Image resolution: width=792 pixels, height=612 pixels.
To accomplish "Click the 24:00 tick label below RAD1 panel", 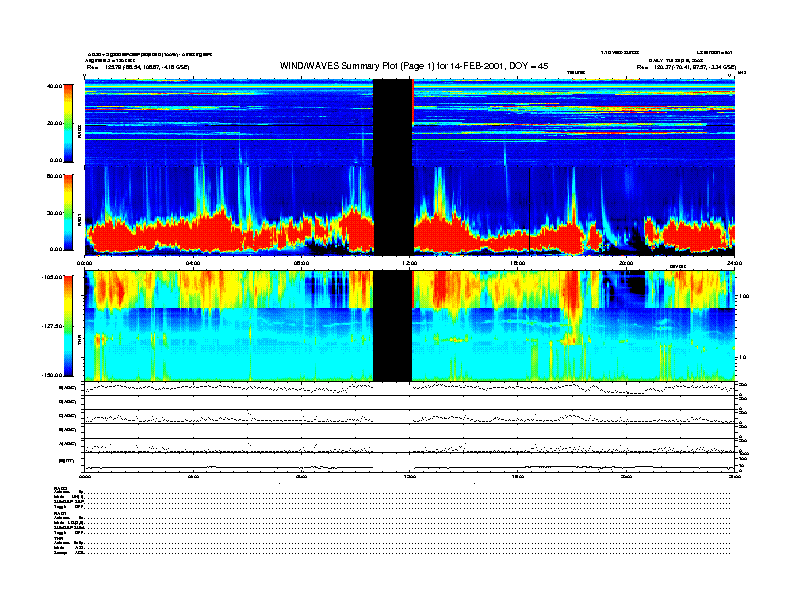I will pyautogui.click(x=734, y=263).
